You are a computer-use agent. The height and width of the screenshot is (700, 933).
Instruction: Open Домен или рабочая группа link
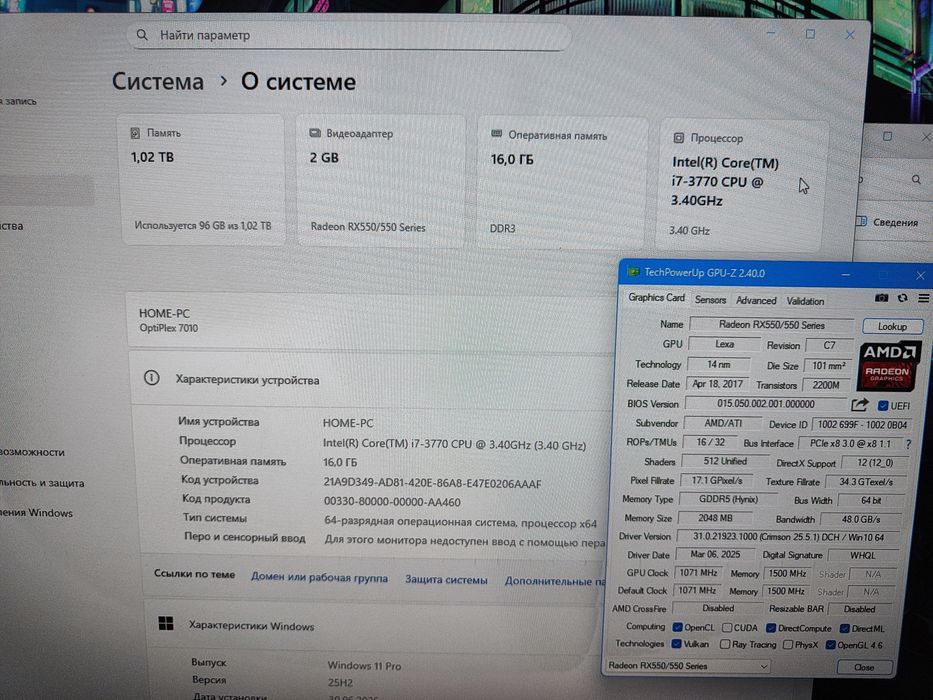pyautogui.click(x=319, y=577)
